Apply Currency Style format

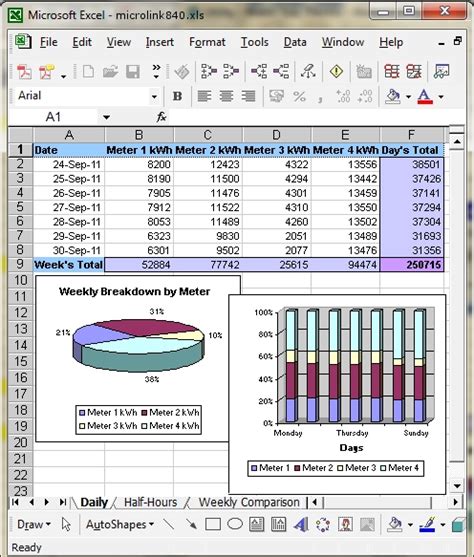[x=276, y=96]
